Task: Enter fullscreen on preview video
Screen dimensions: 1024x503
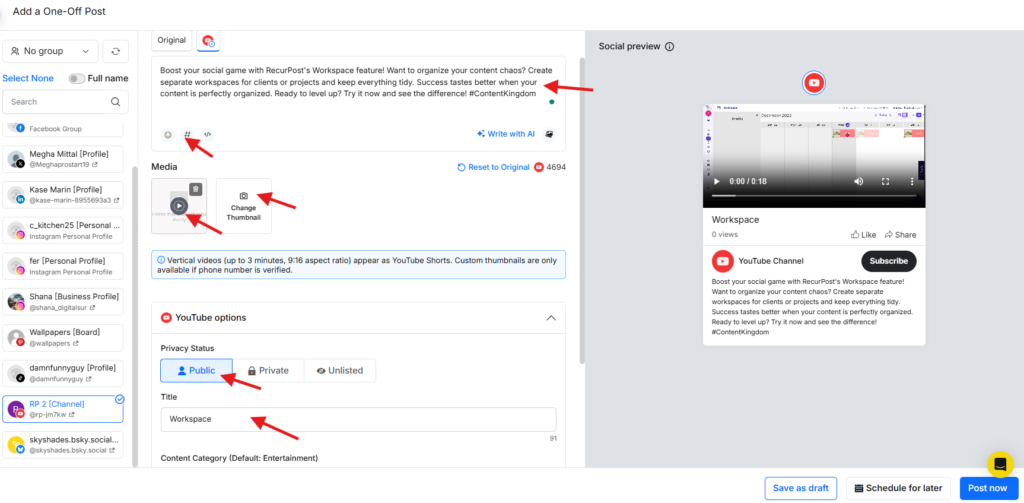Action: point(886,181)
